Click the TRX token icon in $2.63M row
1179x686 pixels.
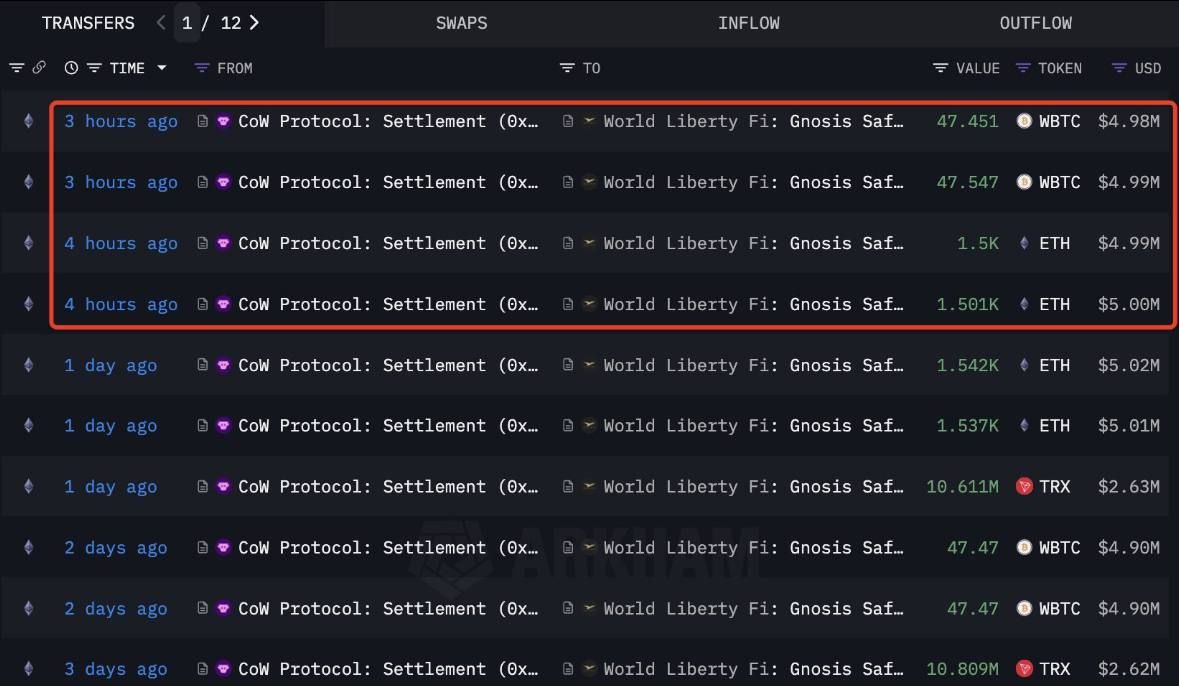[1024, 486]
